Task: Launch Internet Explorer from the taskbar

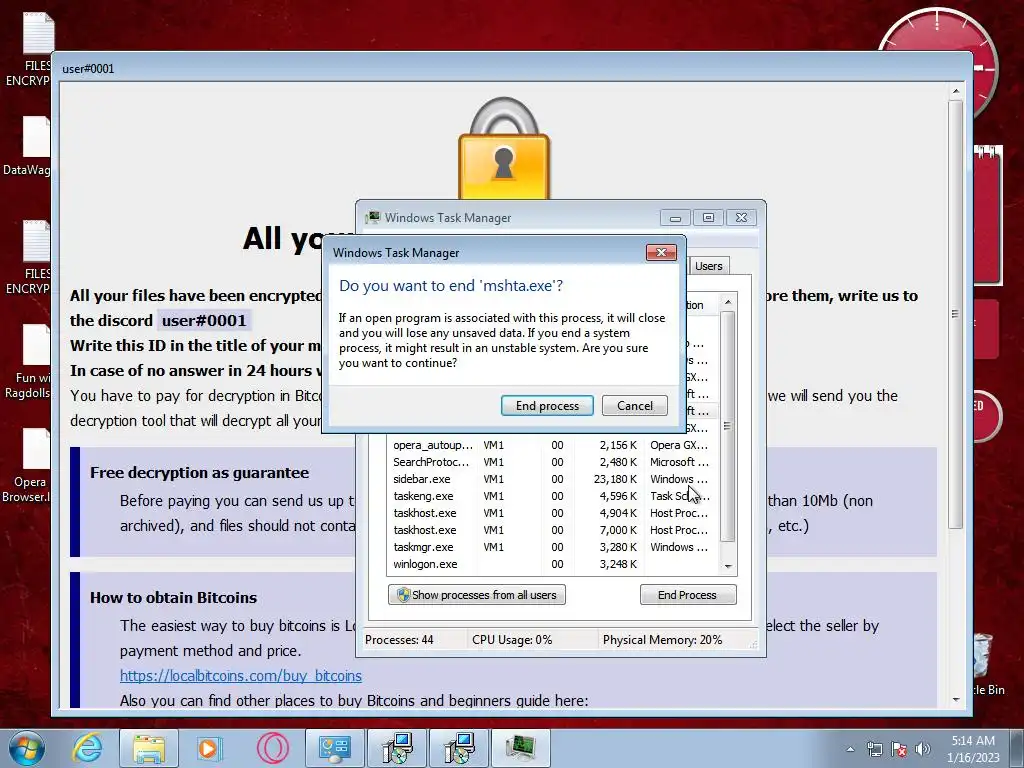Action: [87, 748]
